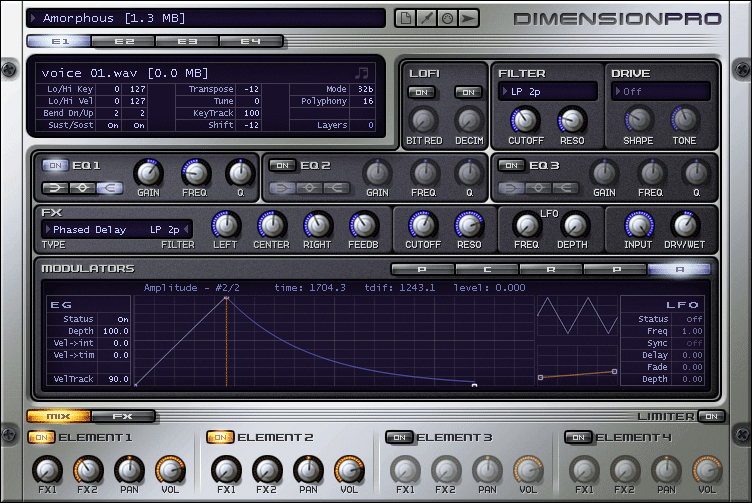Enable Element 4 with its ON button

pos(578,437)
